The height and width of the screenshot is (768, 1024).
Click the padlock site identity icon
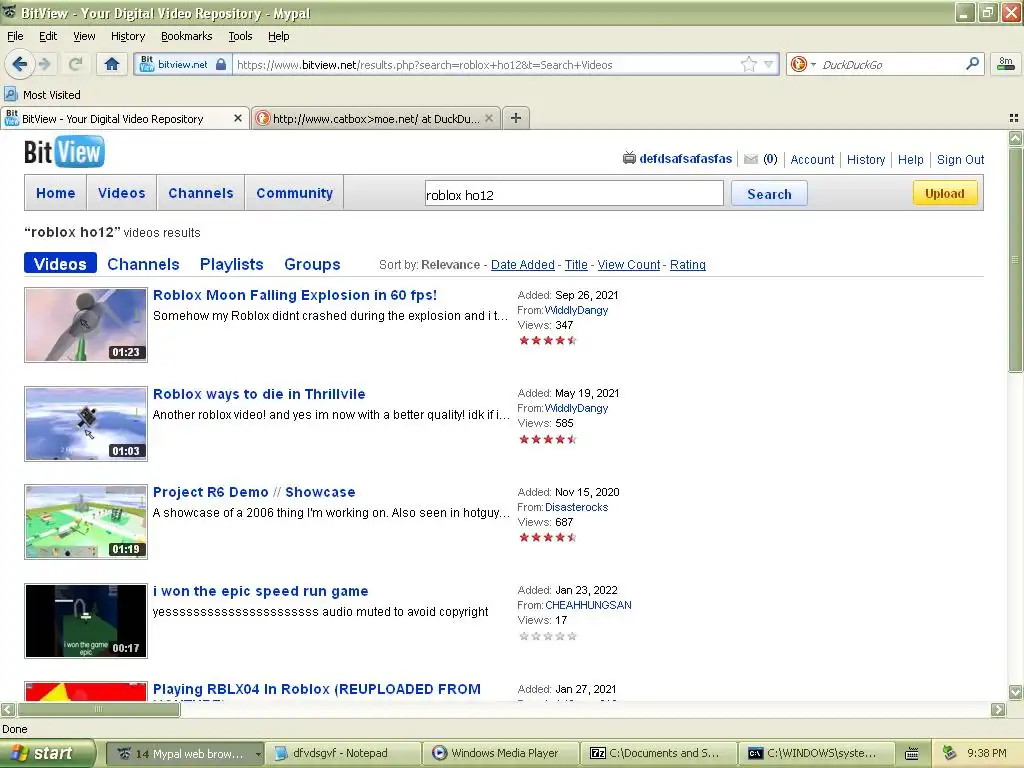[221, 64]
